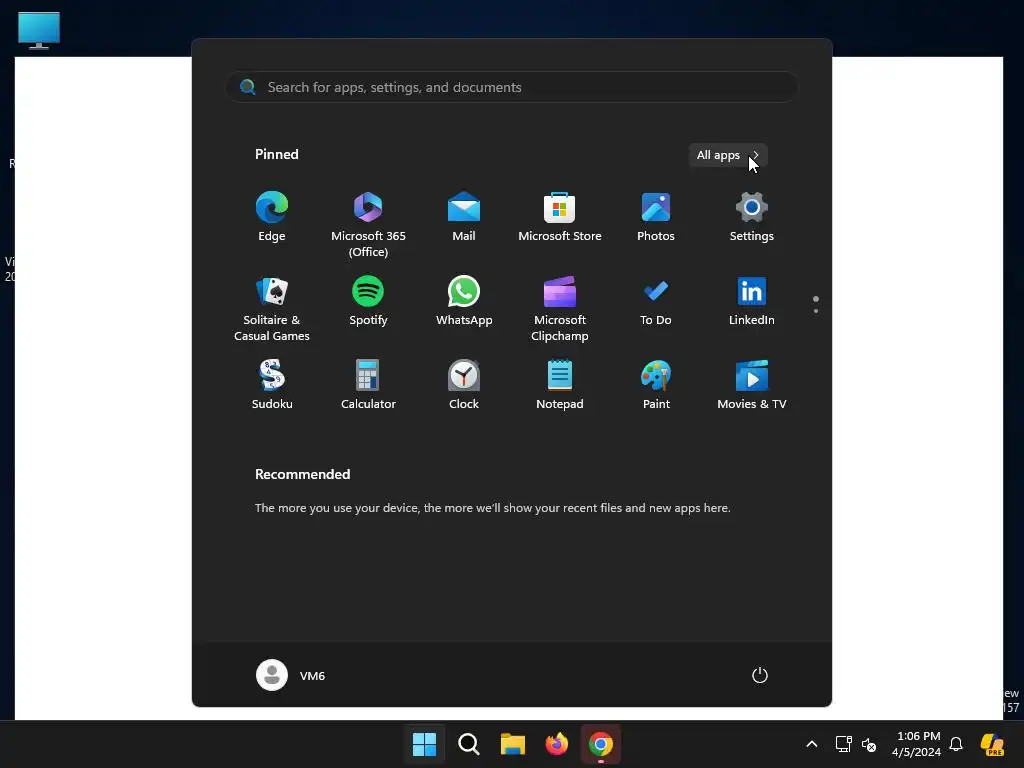Open the network status tray icon
This screenshot has width=1024, height=768.
click(843, 744)
